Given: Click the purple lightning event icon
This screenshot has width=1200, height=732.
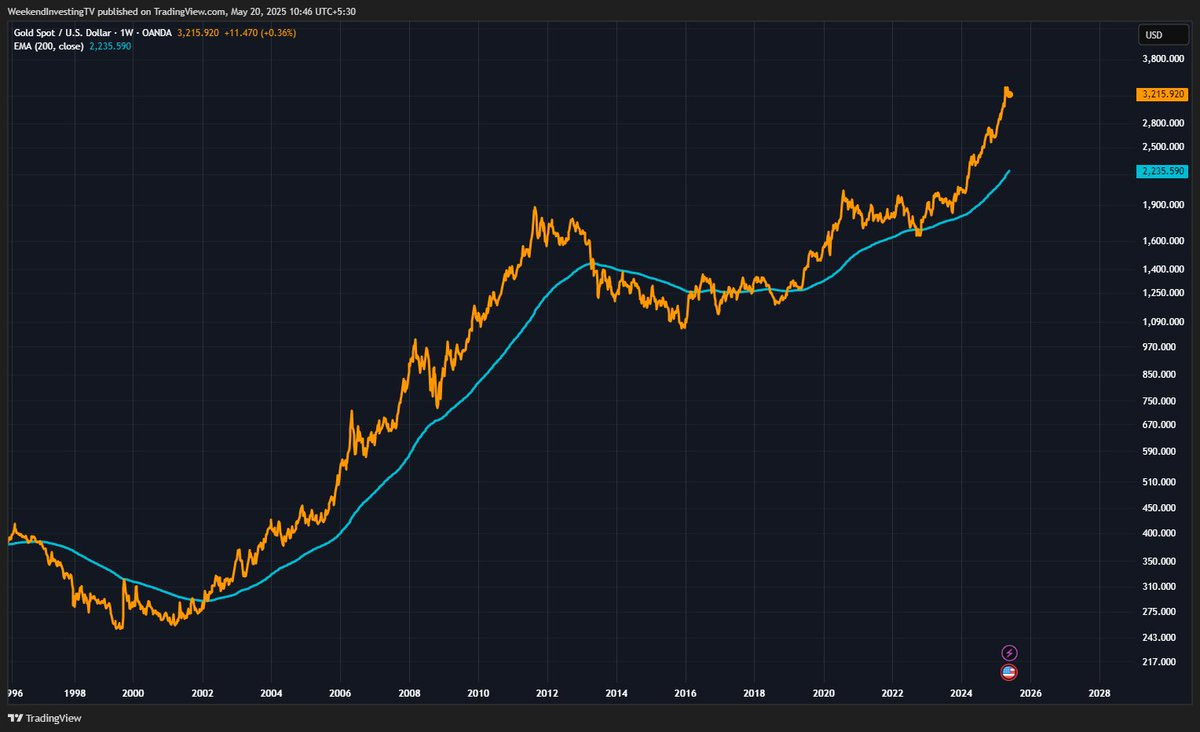Looking at the screenshot, I should point(1009,652).
